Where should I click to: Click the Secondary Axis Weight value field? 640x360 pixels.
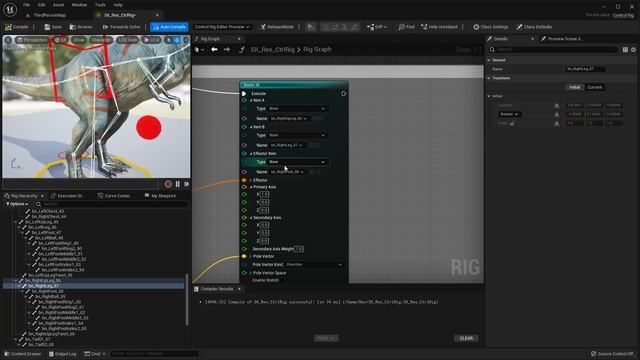299,249
